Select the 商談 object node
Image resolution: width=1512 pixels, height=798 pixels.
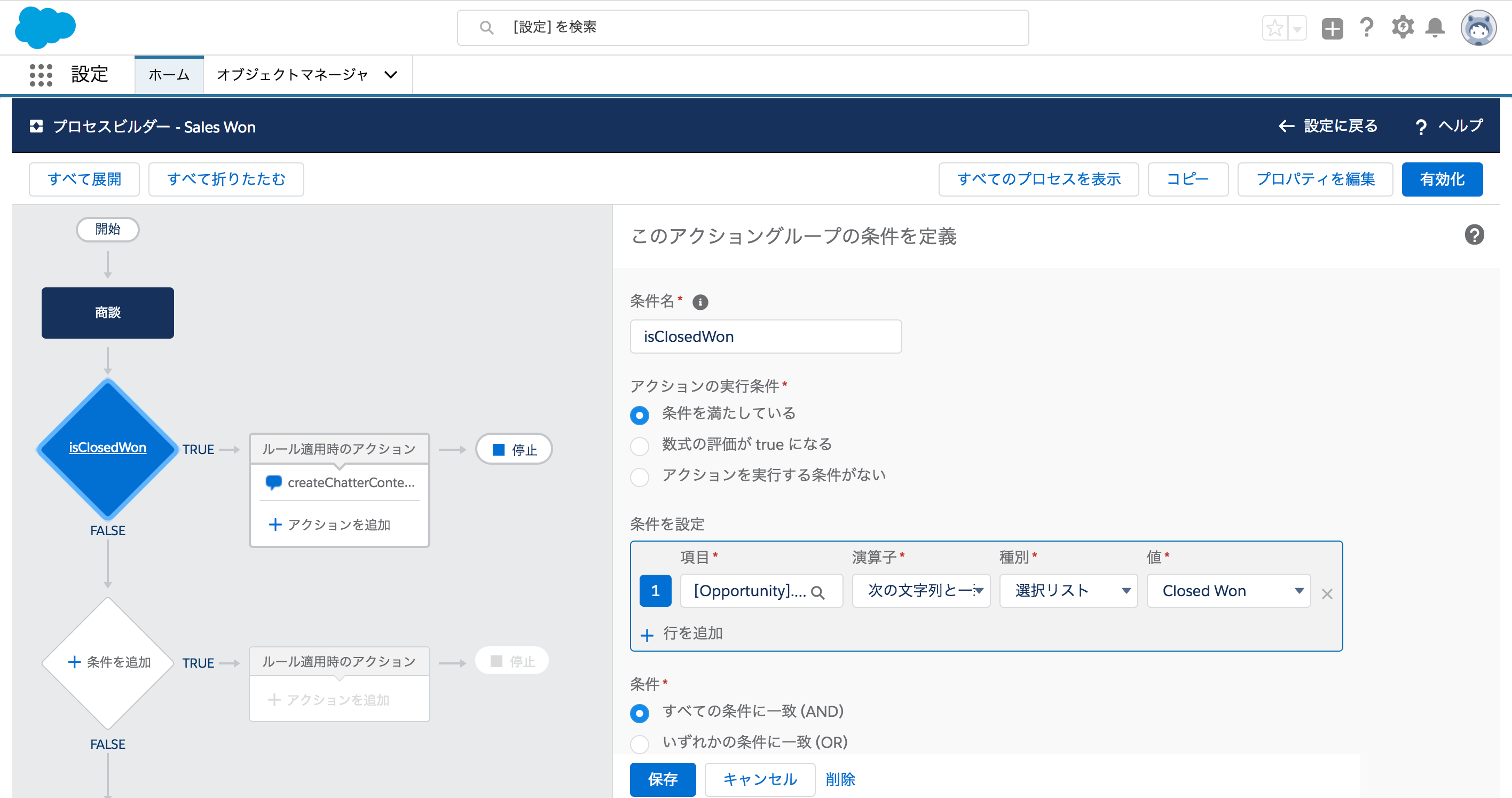coord(108,312)
